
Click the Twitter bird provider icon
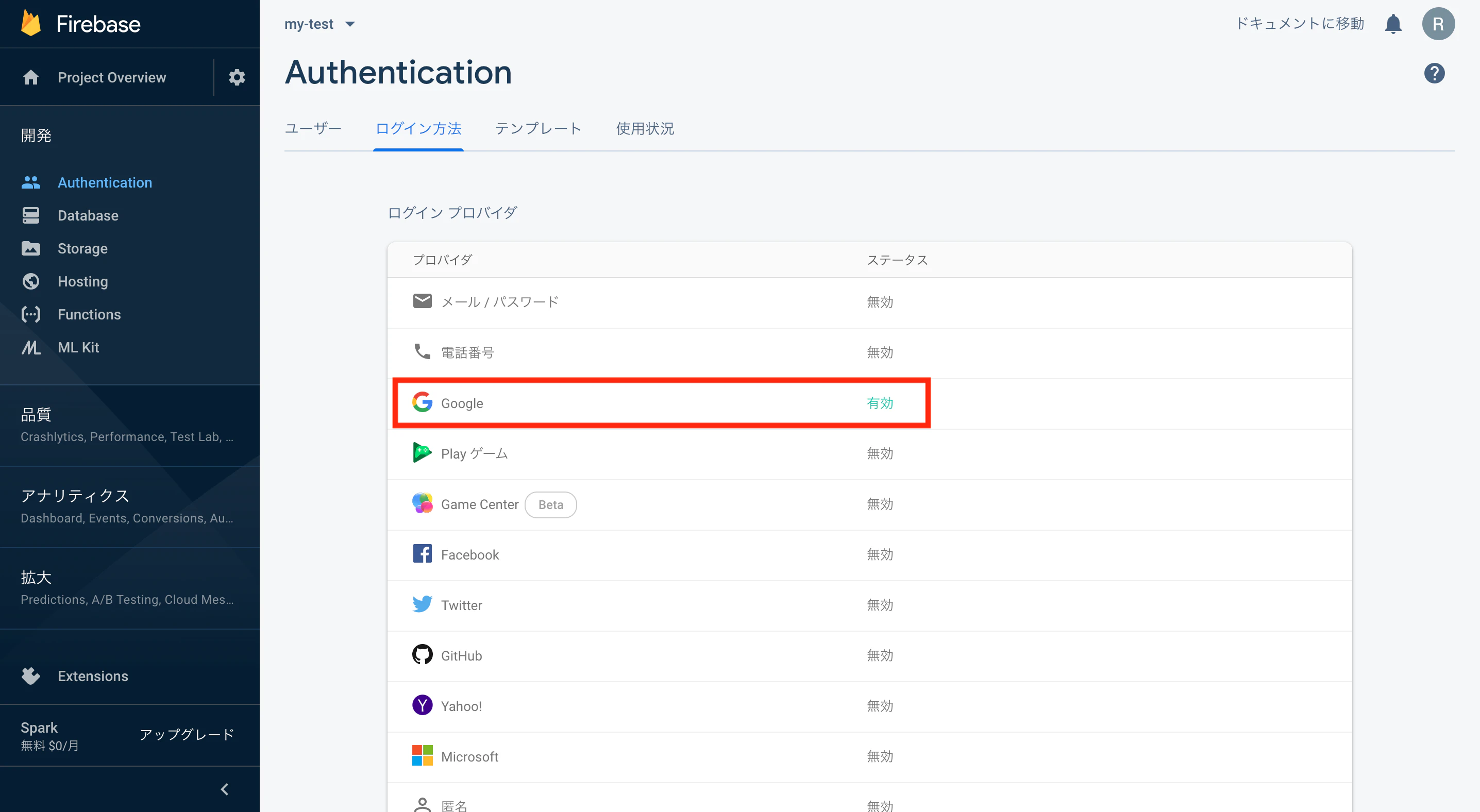(x=422, y=604)
